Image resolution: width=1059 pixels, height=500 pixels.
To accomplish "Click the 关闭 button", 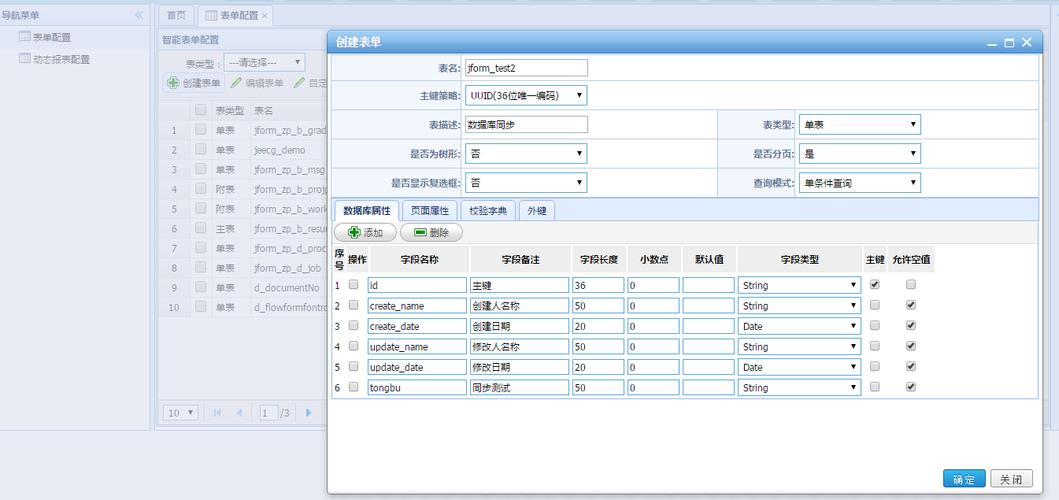I will pyautogui.click(x=1011, y=479).
